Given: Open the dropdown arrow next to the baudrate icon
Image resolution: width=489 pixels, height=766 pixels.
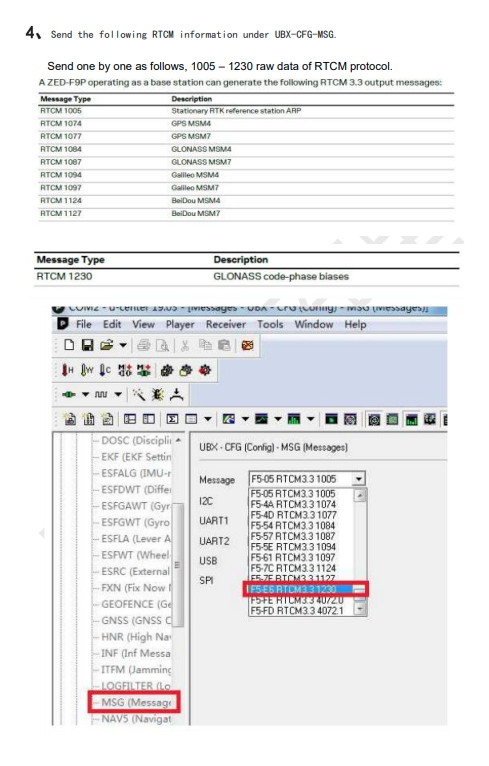Looking at the screenshot, I should pyautogui.click(x=118, y=394).
